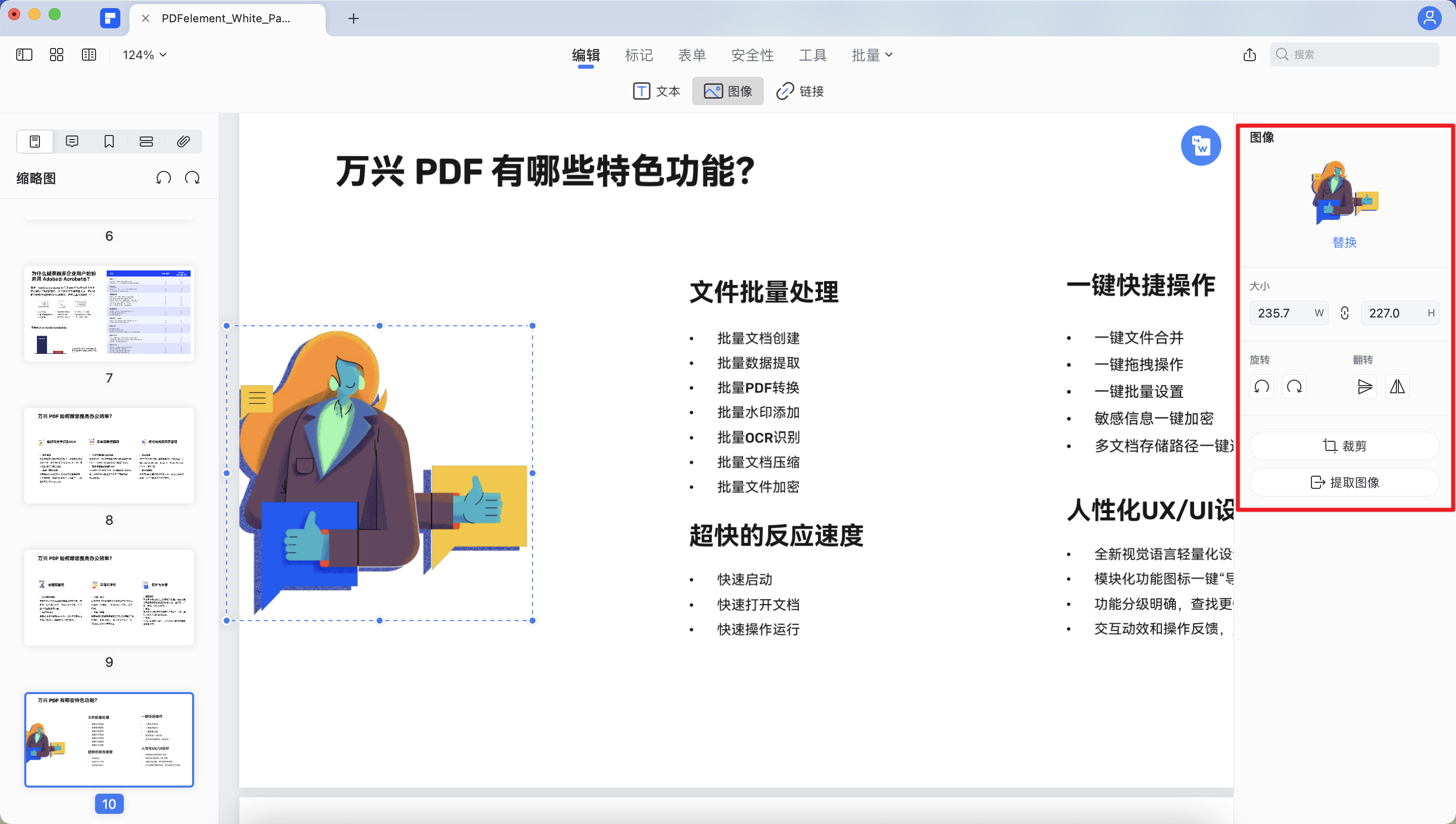Screen dimensions: 1456x824
Task: Click the blue translate floating icon on the page
Action: pos(1201,146)
